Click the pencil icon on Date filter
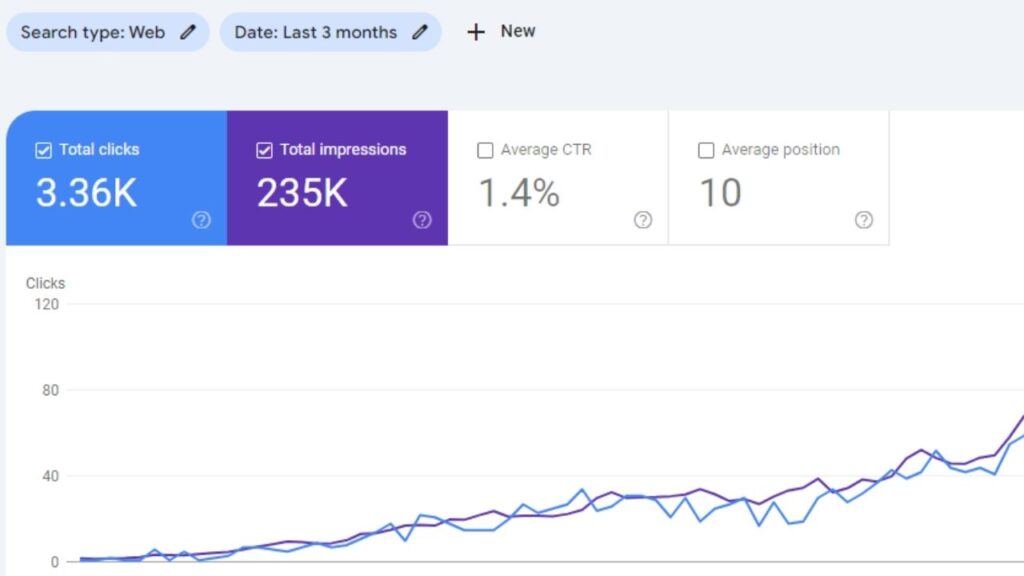Image resolution: width=1024 pixels, height=576 pixels. 420,32
